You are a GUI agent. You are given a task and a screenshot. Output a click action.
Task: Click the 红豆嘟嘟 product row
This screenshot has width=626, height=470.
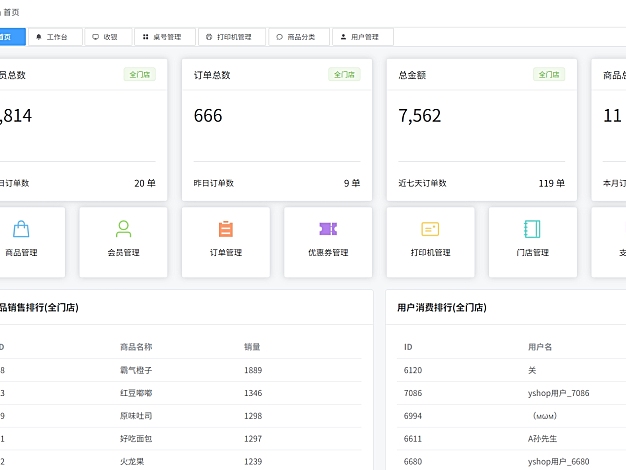coord(180,393)
